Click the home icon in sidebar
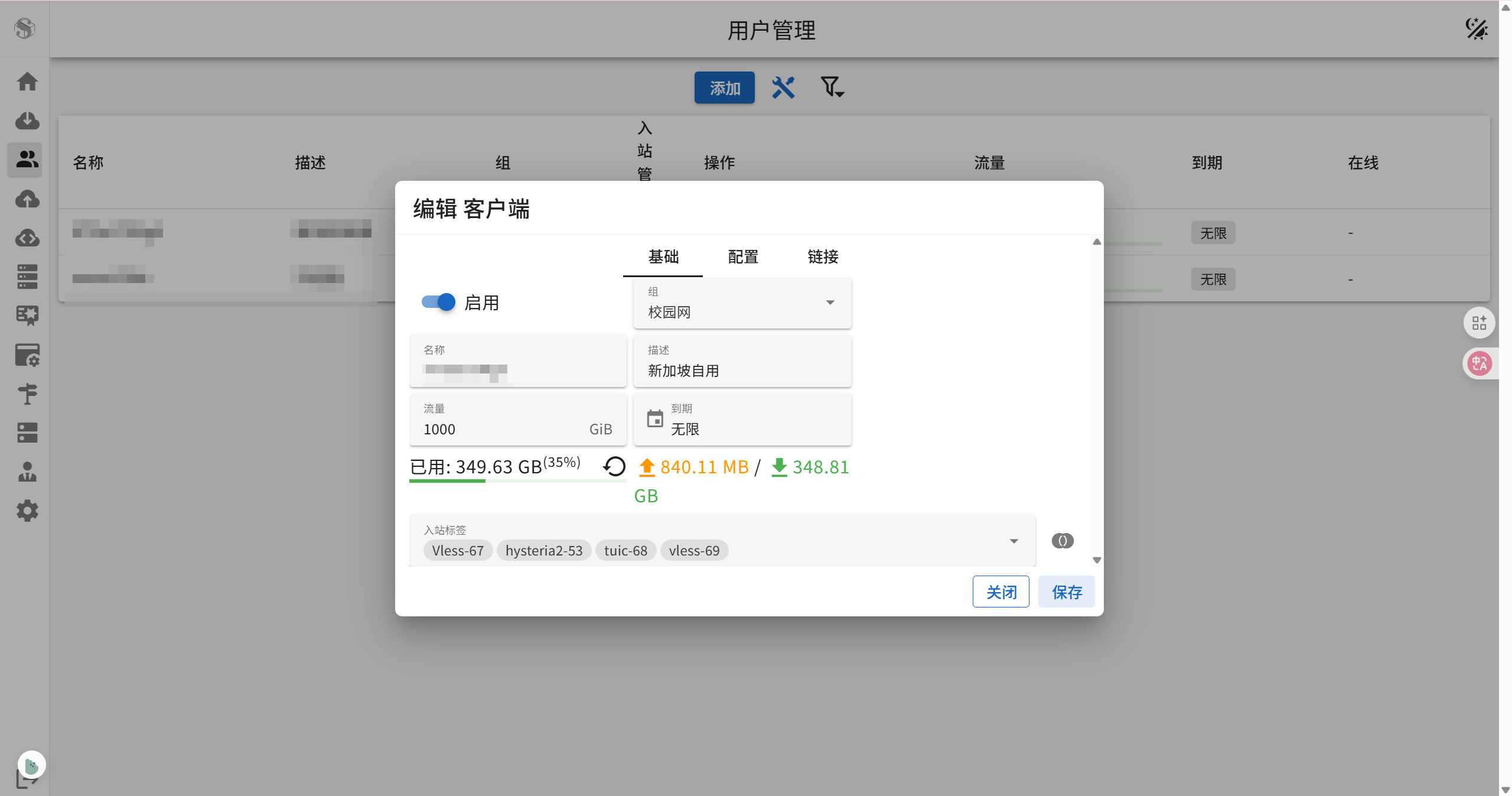Screen dimensions: 1512x796 pyautogui.click(x=27, y=82)
